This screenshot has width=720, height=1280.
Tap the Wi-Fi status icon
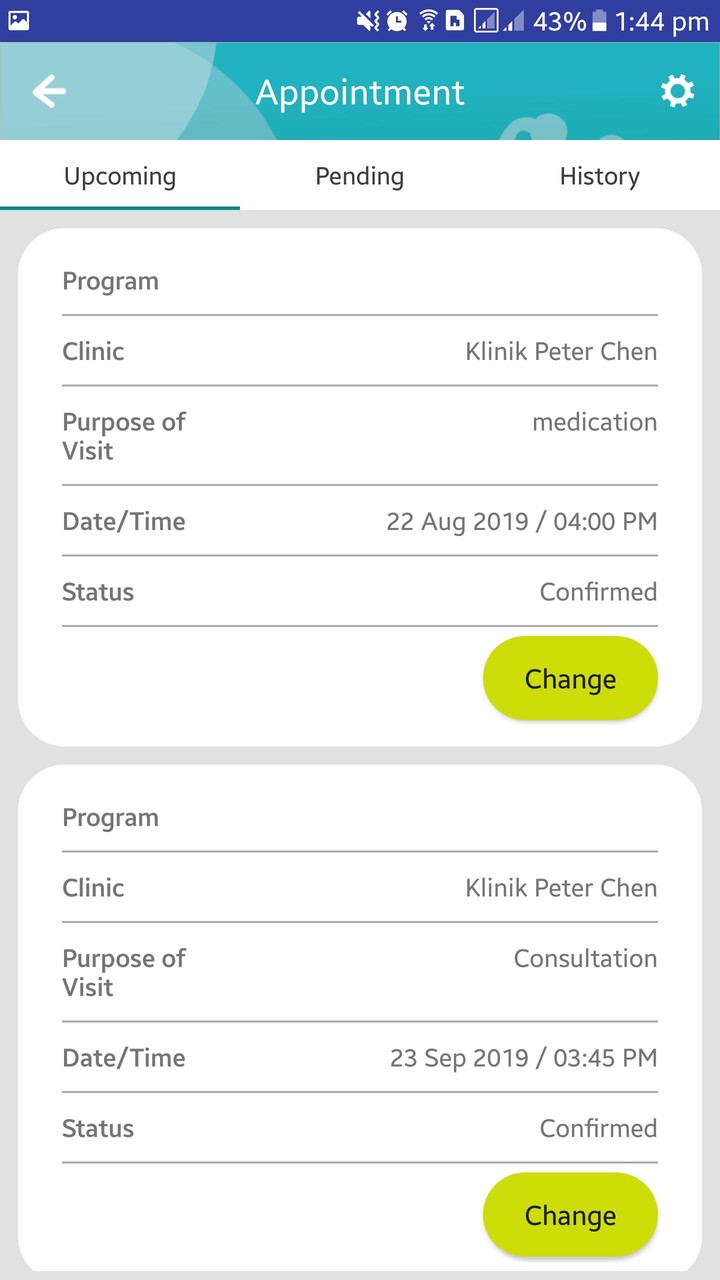tap(428, 21)
